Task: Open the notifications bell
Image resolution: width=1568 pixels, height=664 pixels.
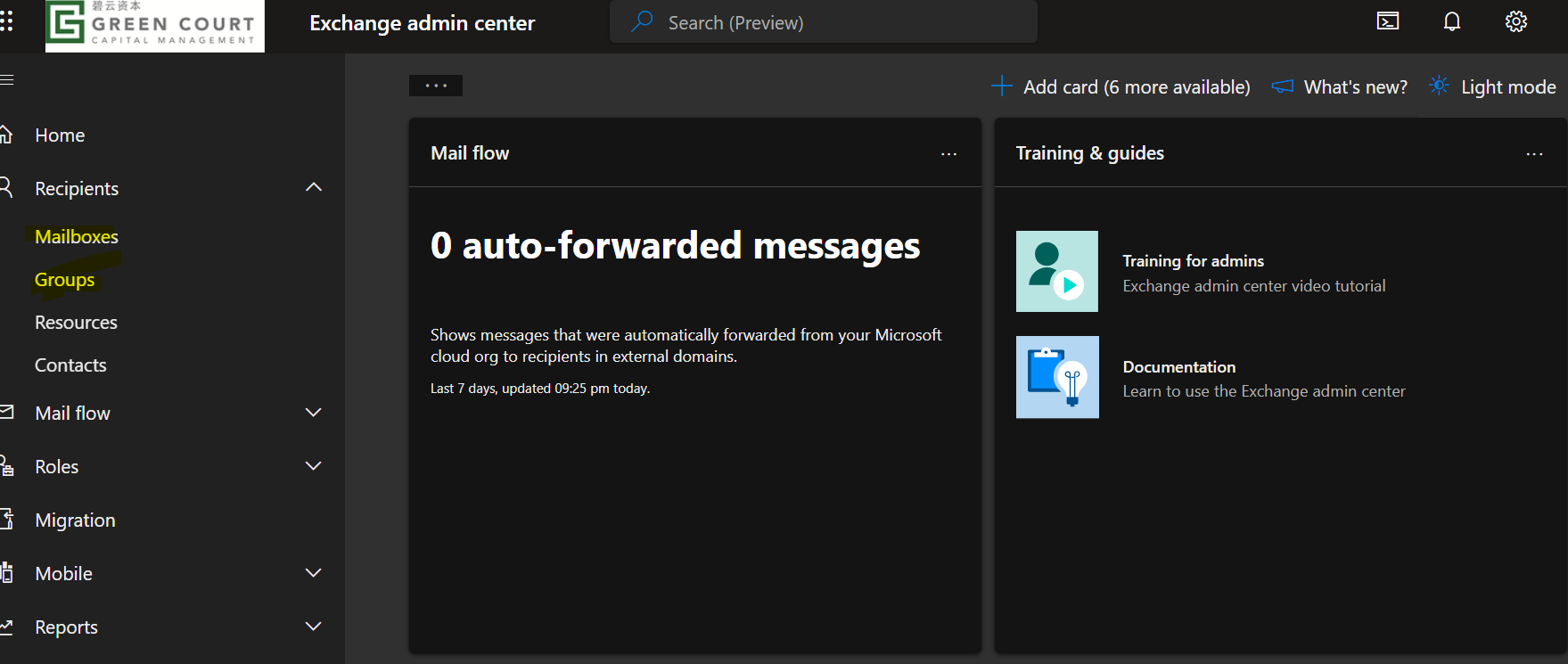Action: [1452, 21]
